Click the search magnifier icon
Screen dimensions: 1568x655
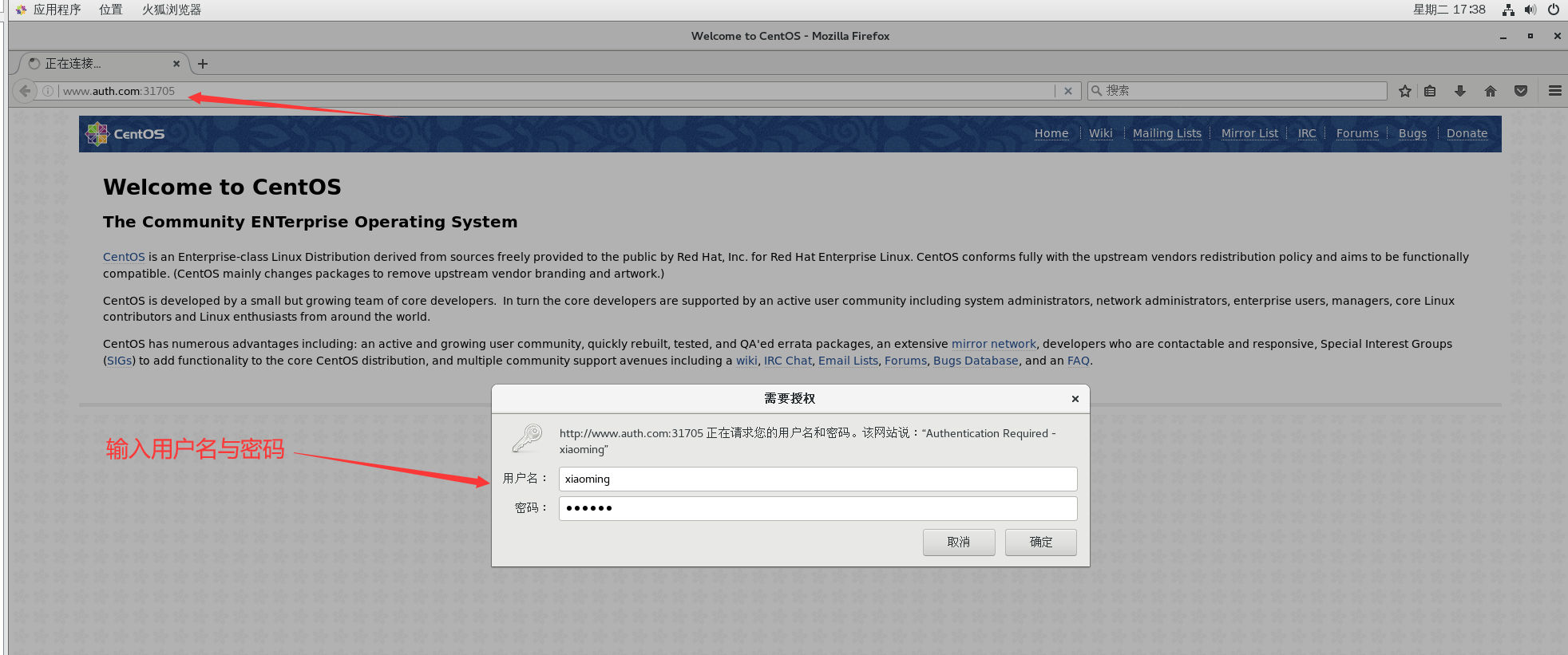coord(1097,91)
